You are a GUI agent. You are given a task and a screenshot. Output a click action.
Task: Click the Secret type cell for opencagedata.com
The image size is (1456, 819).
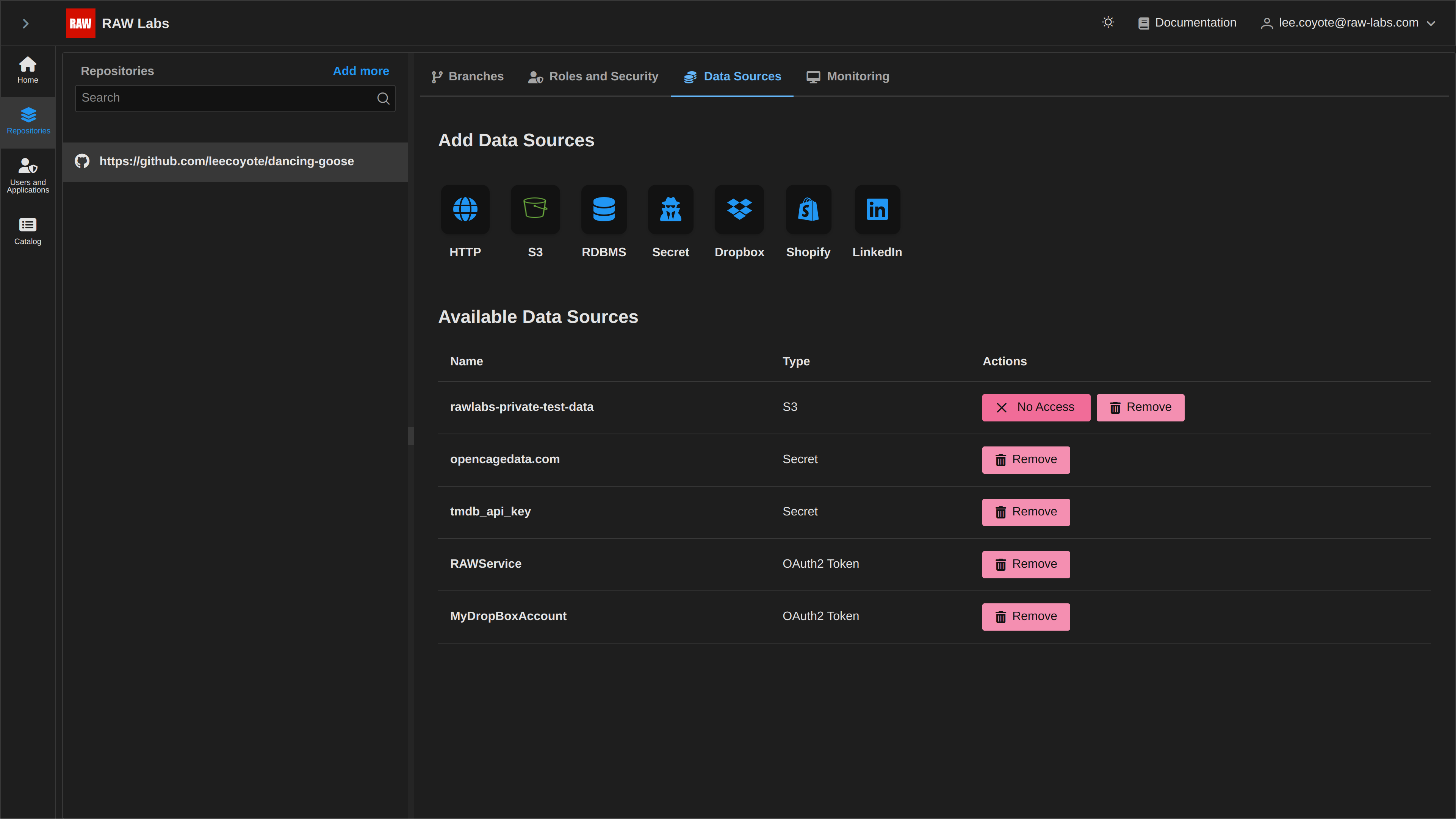point(800,459)
